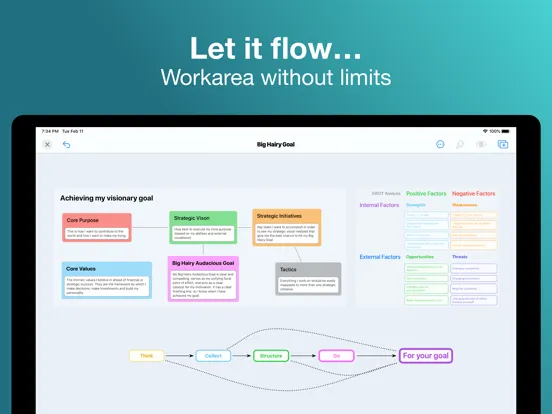The height and width of the screenshot is (414, 552).
Task: Select the Strengths subheading
Action: coord(416,205)
